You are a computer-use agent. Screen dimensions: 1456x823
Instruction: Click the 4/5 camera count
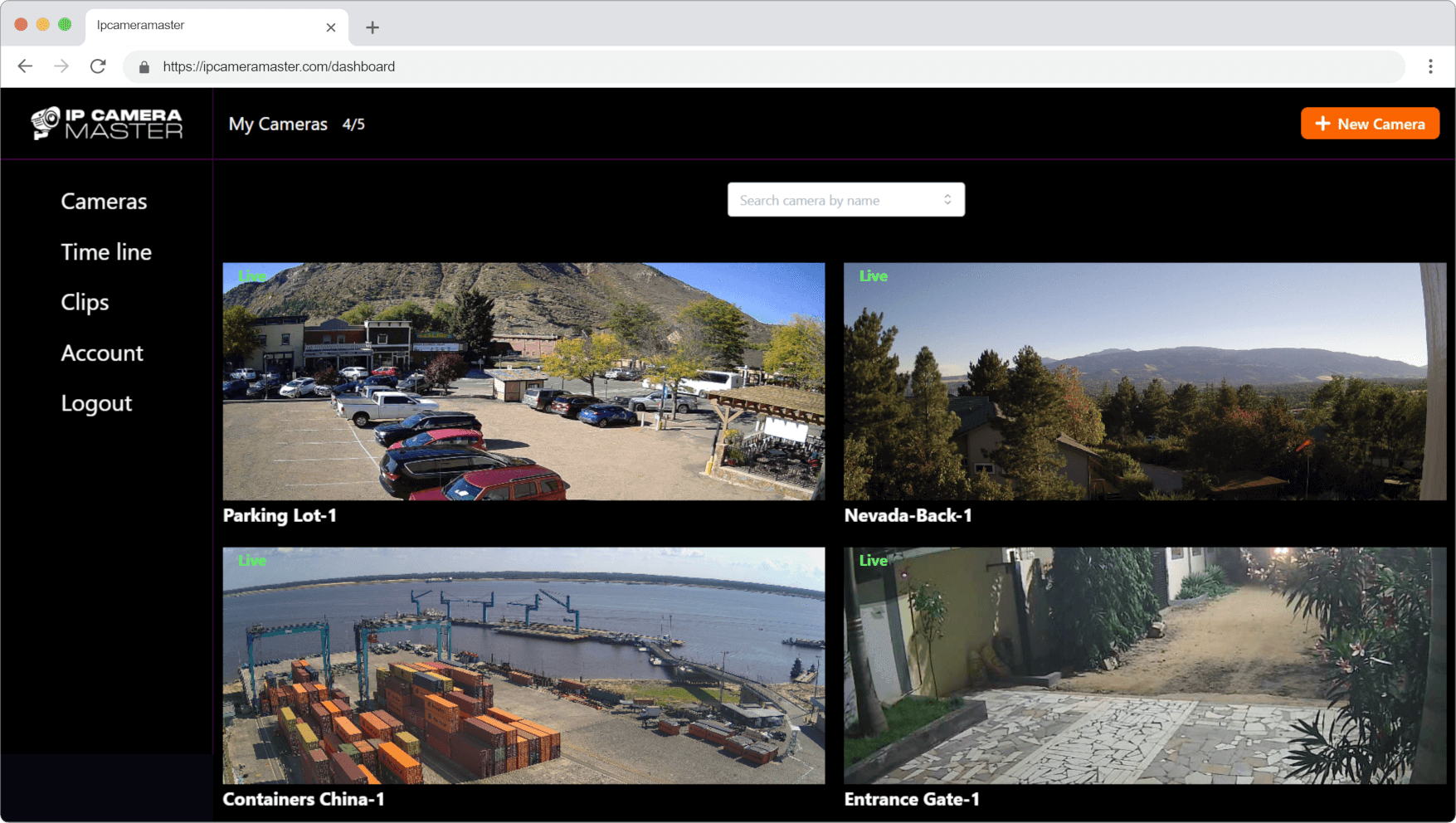pyautogui.click(x=353, y=124)
